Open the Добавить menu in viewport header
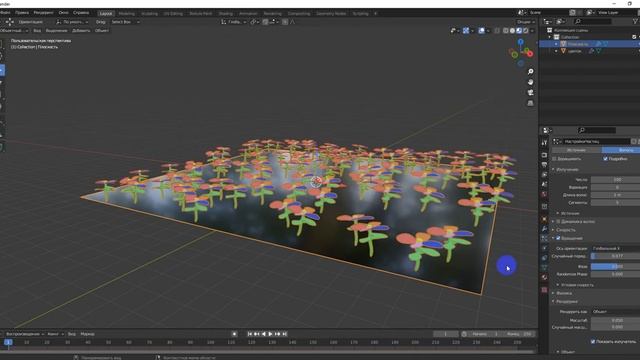 click(x=81, y=31)
